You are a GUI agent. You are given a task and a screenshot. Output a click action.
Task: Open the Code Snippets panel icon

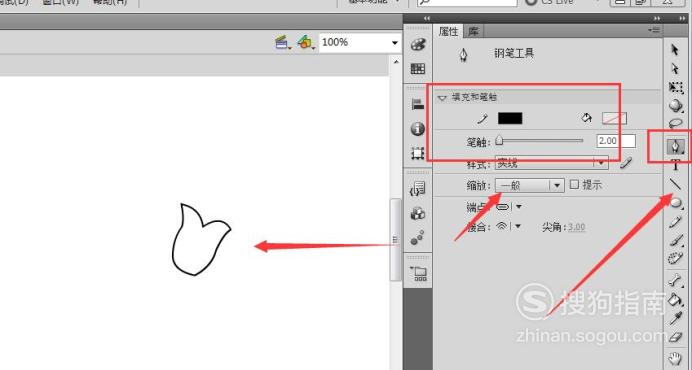pyautogui.click(x=418, y=189)
